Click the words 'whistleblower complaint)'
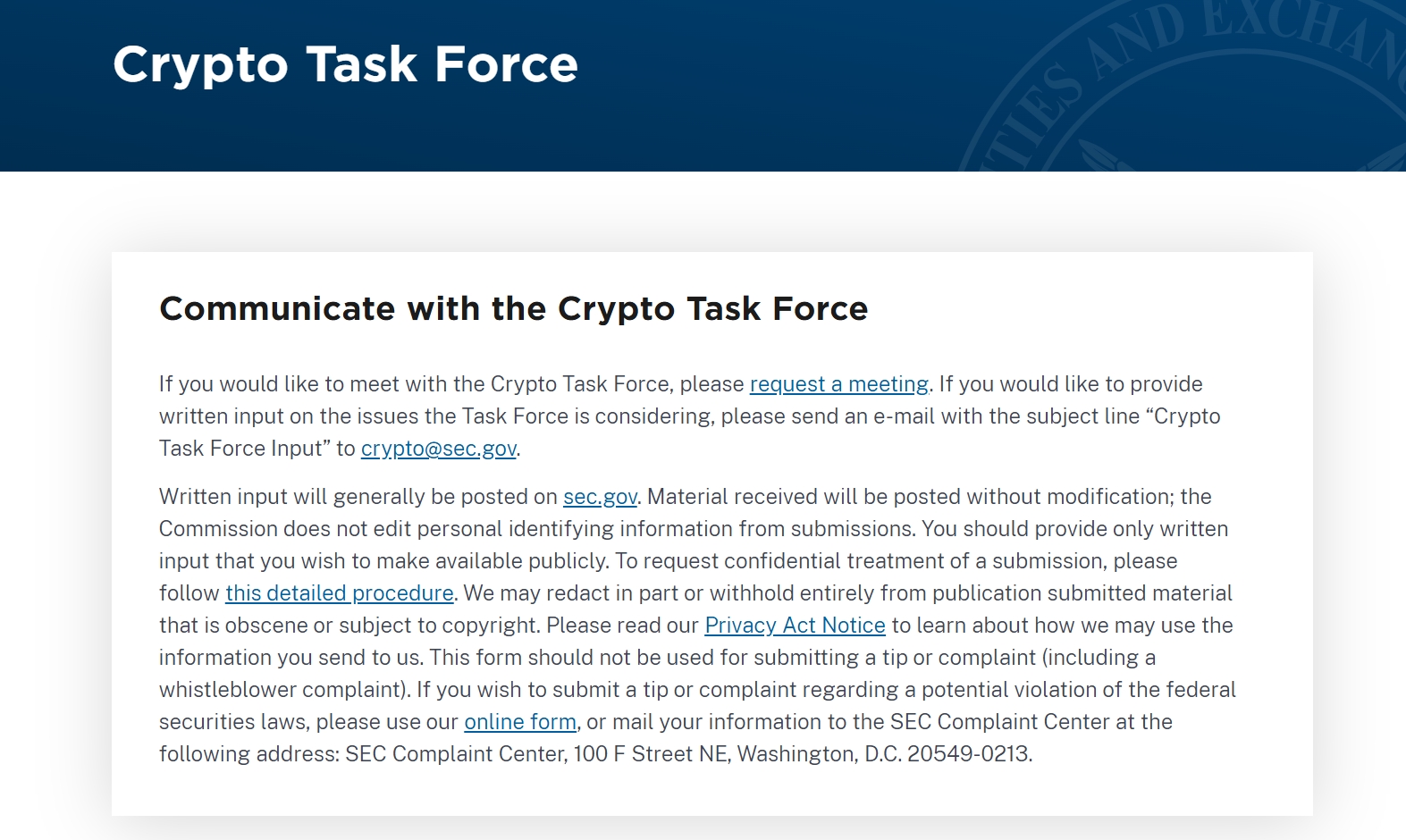 (282, 690)
